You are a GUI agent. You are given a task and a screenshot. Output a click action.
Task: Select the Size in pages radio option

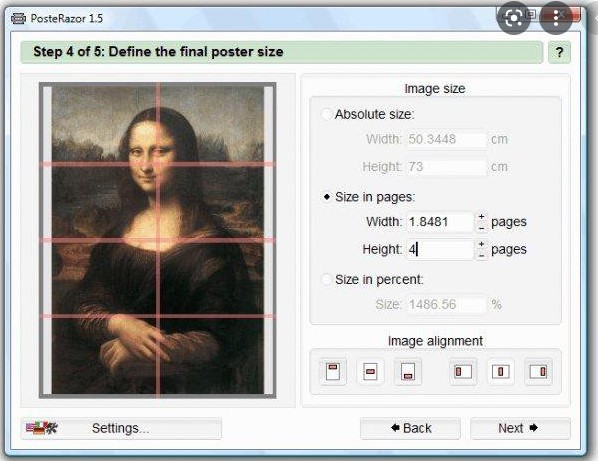point(326,197)
